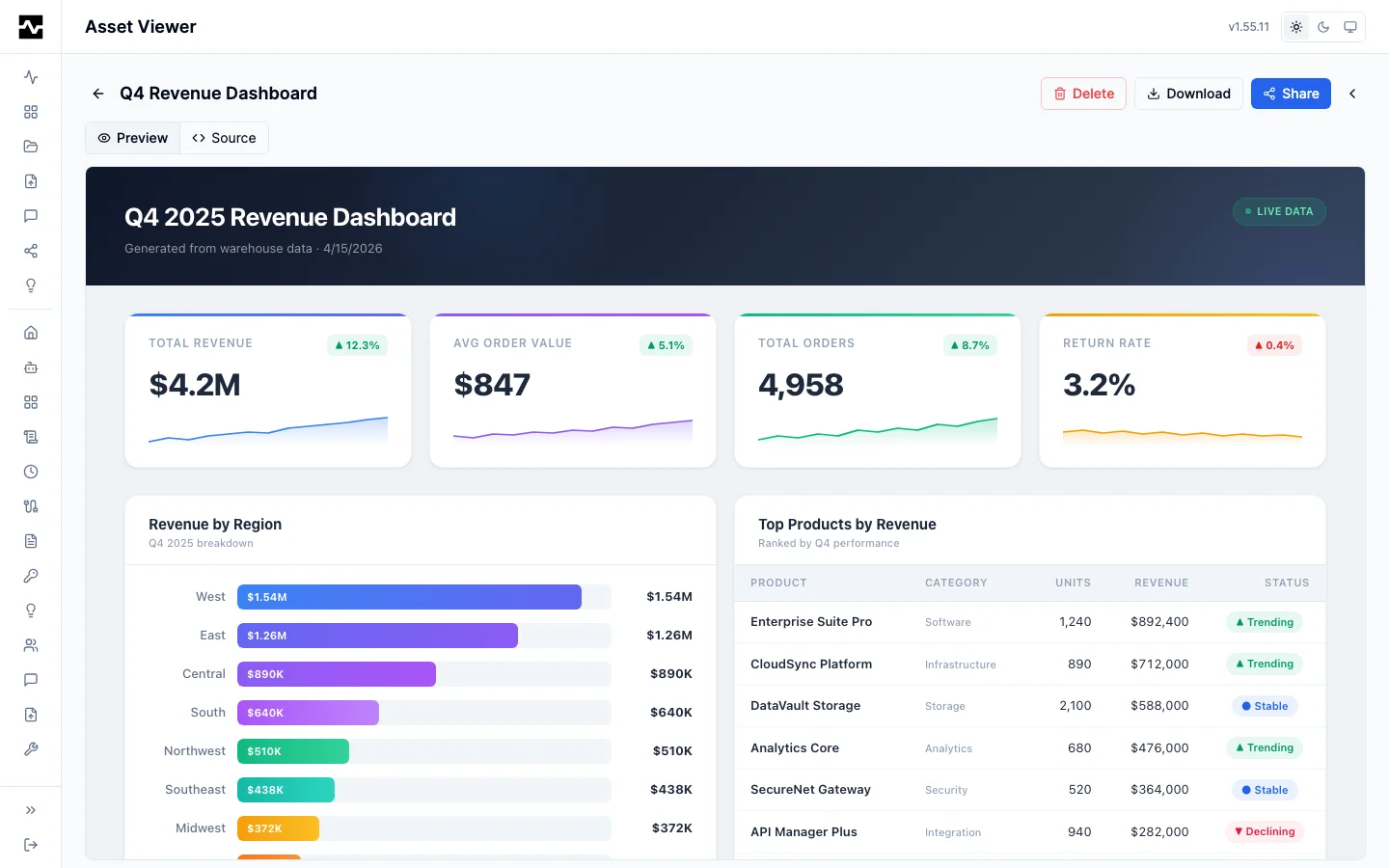The image size is (1389, 868).
Task: Switch to the Source tab
Action: pos(224,138)
